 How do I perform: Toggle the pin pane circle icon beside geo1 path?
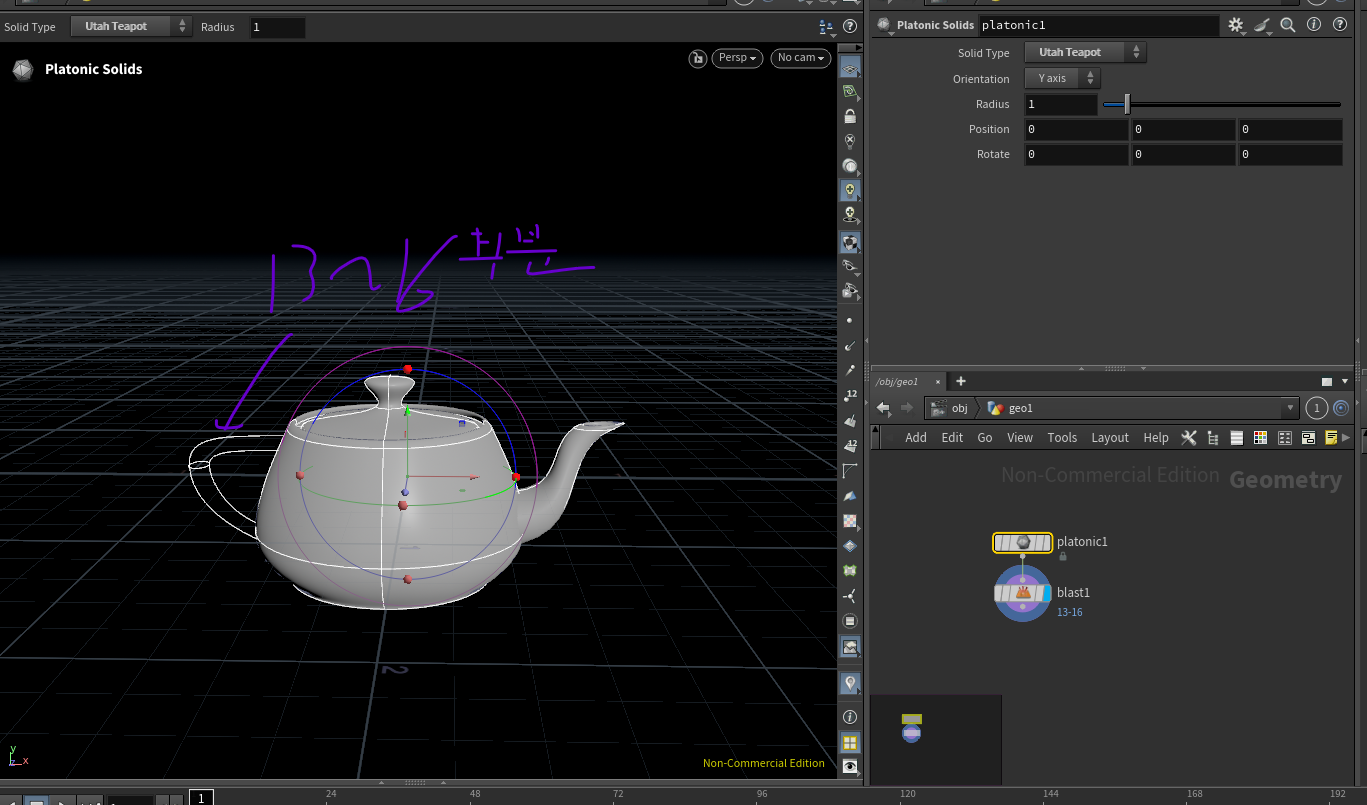(x=1341, y=408)
